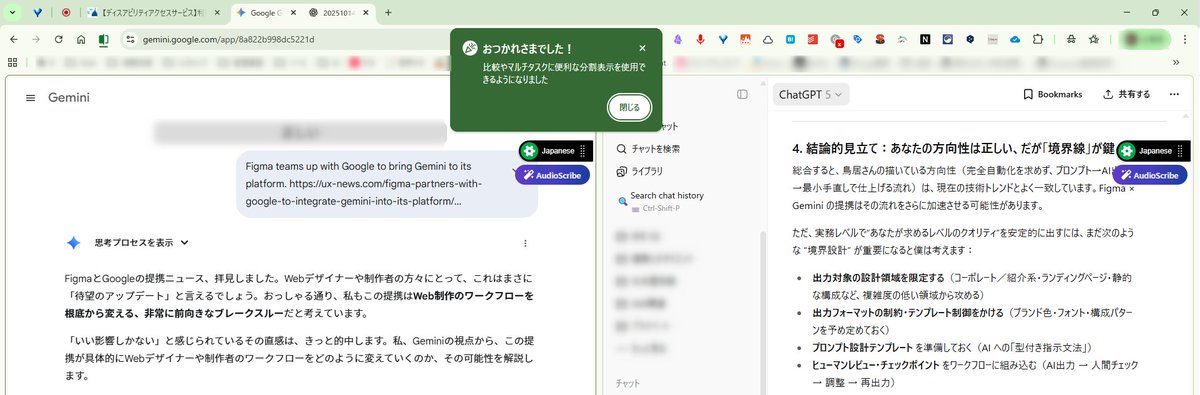Expand the 思考プロセスを表示 chevron
The width and height of the screenshot is (1200, 395).
tap(185, 242)
